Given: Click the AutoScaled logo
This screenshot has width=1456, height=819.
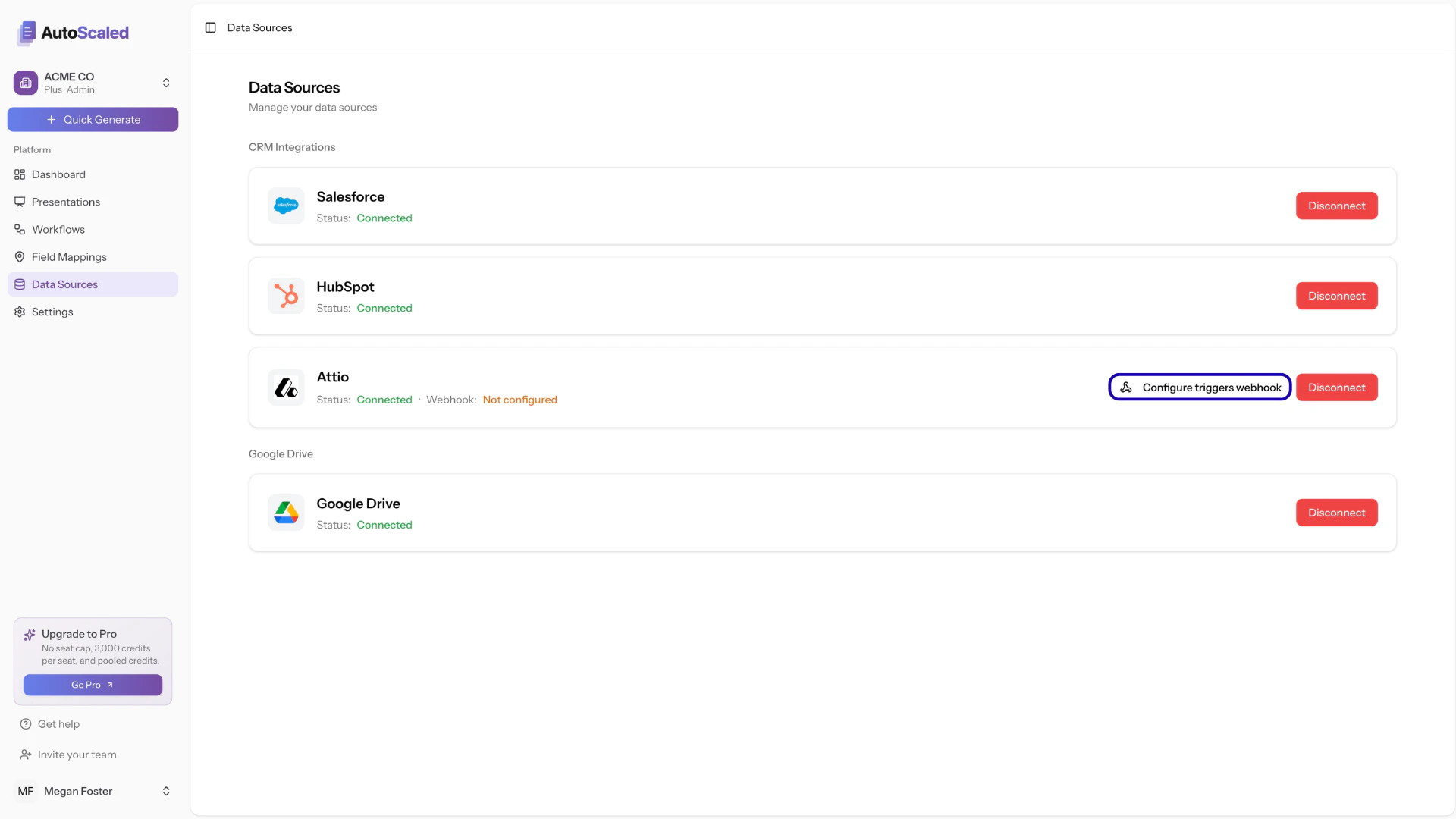Looking at the screenshot, I should pyautogui.click(x=72, y=33).
